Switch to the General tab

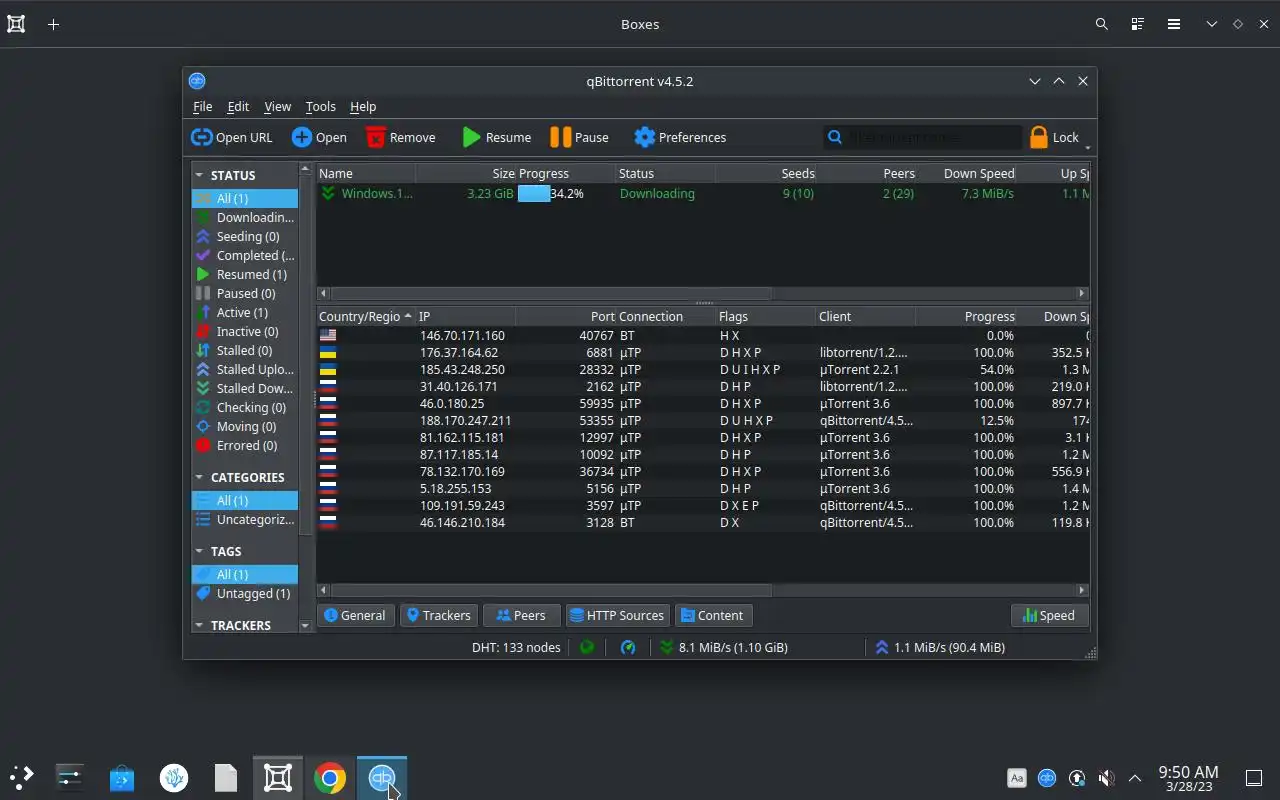point(355,615)
